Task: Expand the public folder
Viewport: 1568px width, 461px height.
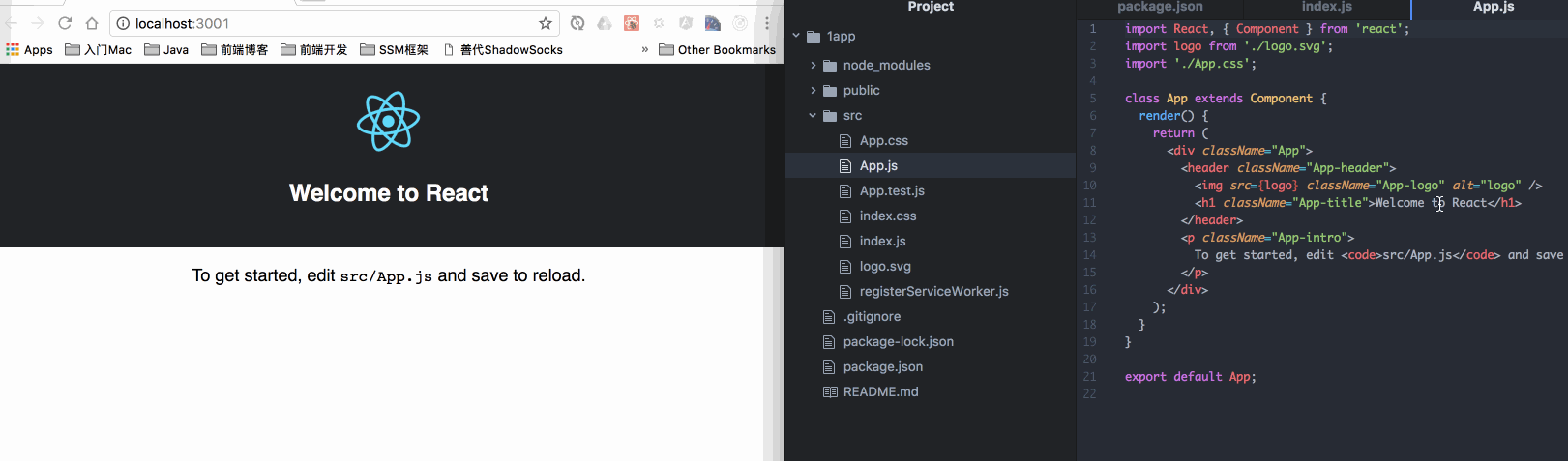Action: click(x=814, y=90)
